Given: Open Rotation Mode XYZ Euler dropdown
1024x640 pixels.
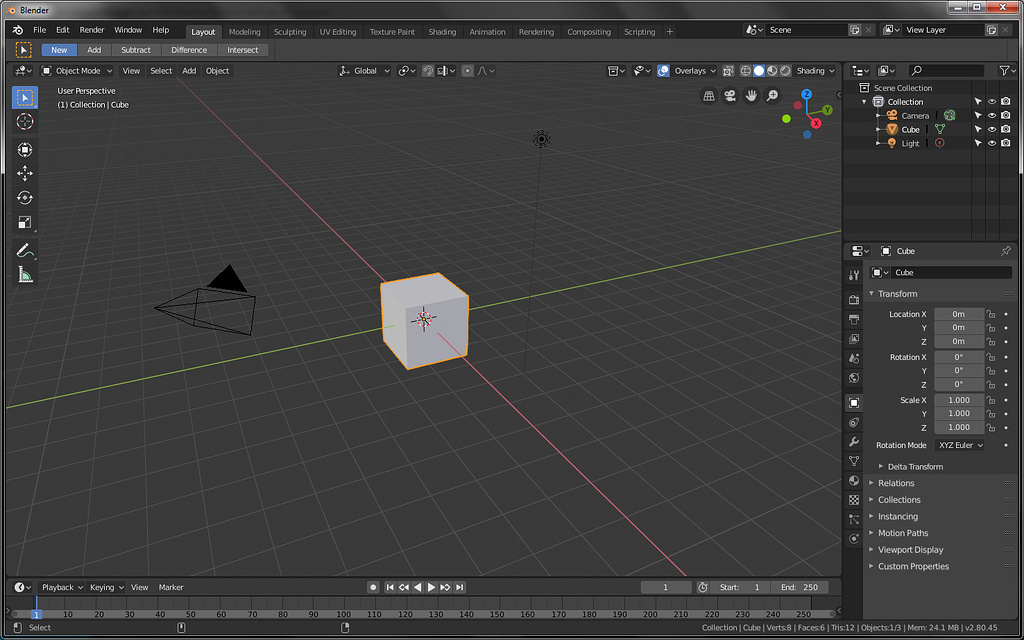Looking at the screenshot, I should [960, 445].
